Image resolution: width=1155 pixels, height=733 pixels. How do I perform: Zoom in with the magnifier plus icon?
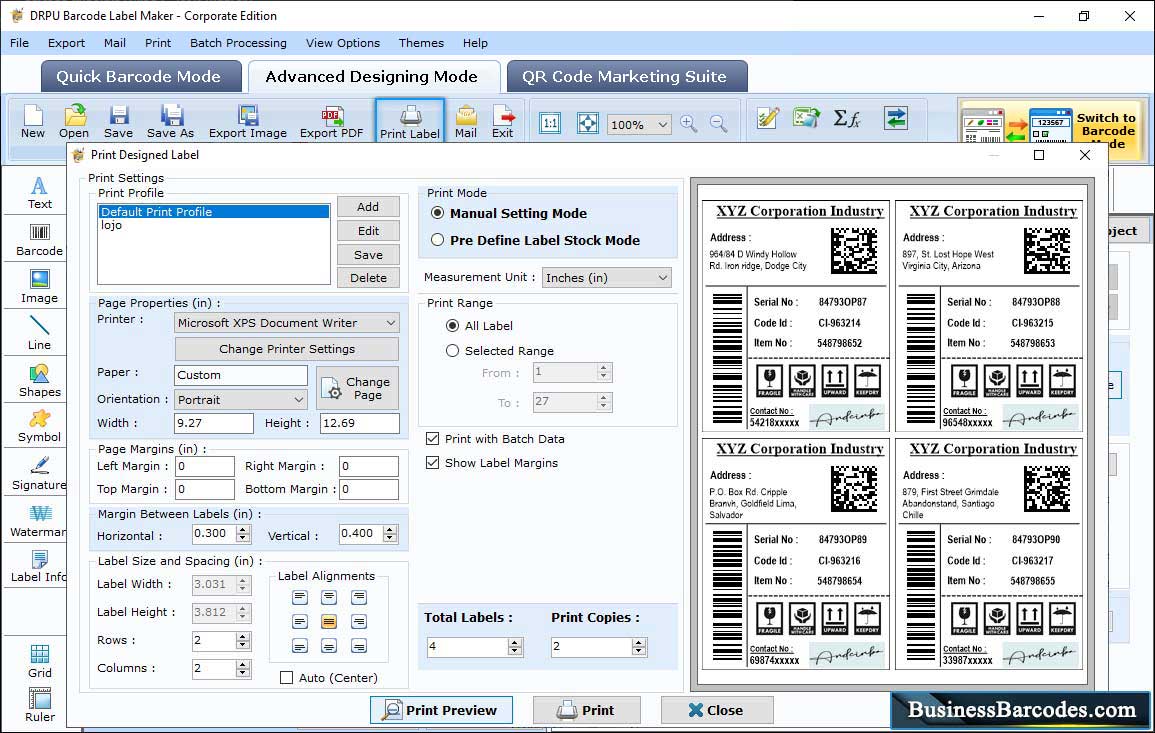689,123
